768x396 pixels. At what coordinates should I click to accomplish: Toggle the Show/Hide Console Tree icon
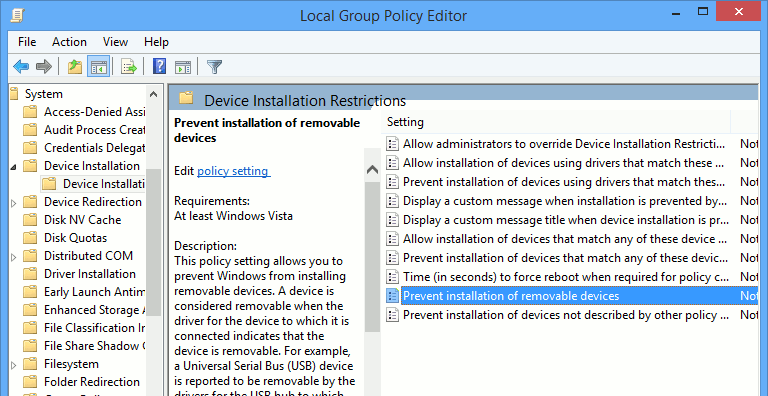coord(98,66)
